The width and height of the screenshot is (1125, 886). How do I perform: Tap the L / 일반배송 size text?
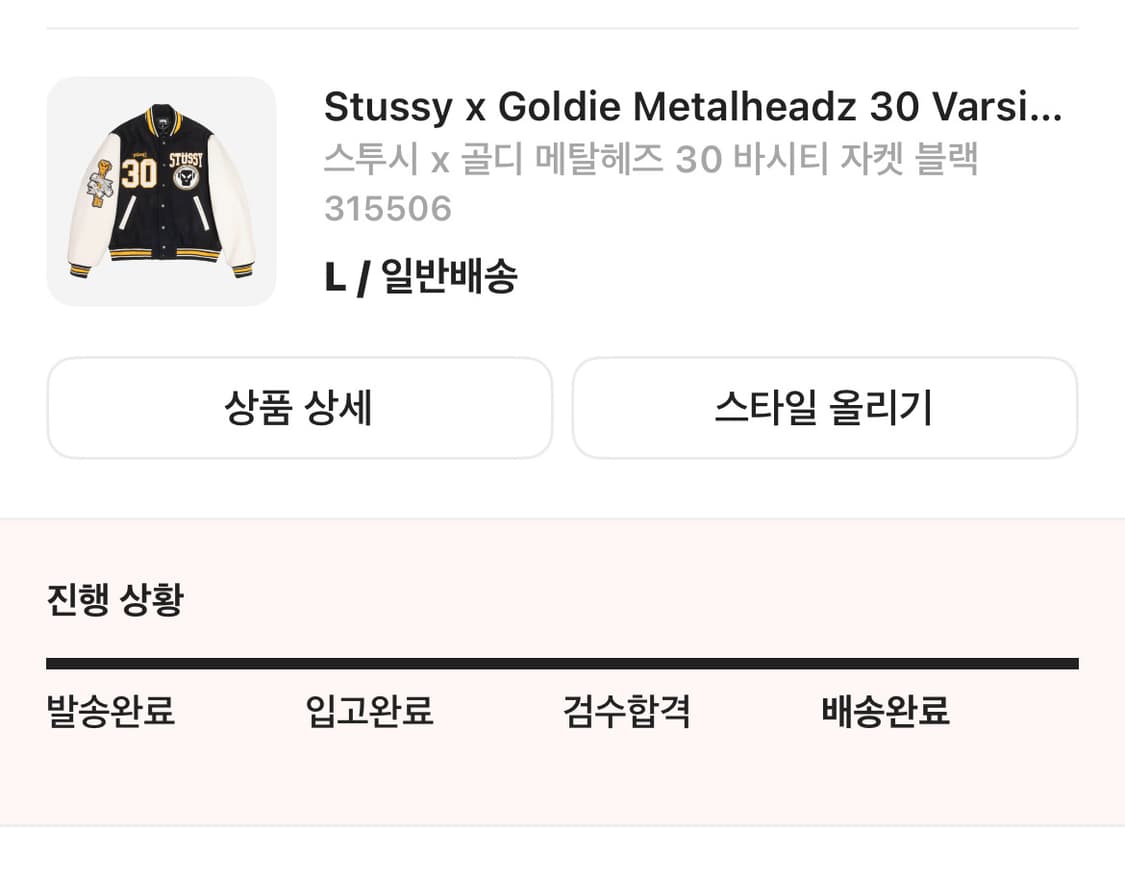(421, 276)
